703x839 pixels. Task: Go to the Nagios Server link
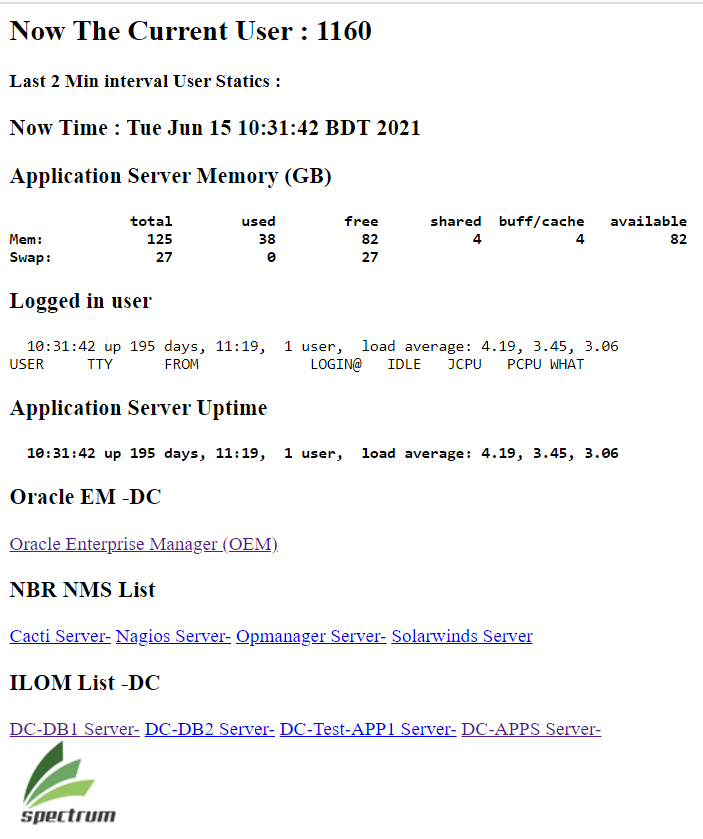173,636
